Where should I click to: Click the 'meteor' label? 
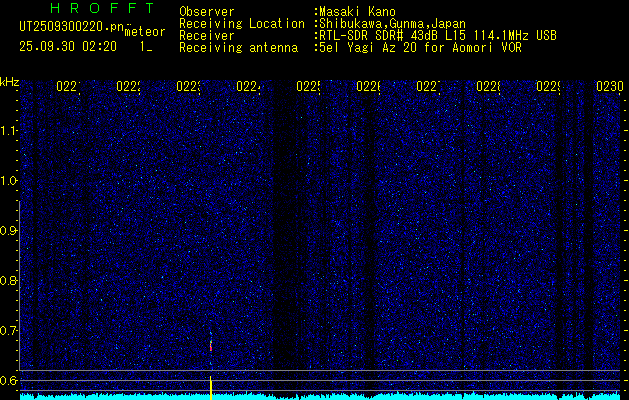(145, 32)
